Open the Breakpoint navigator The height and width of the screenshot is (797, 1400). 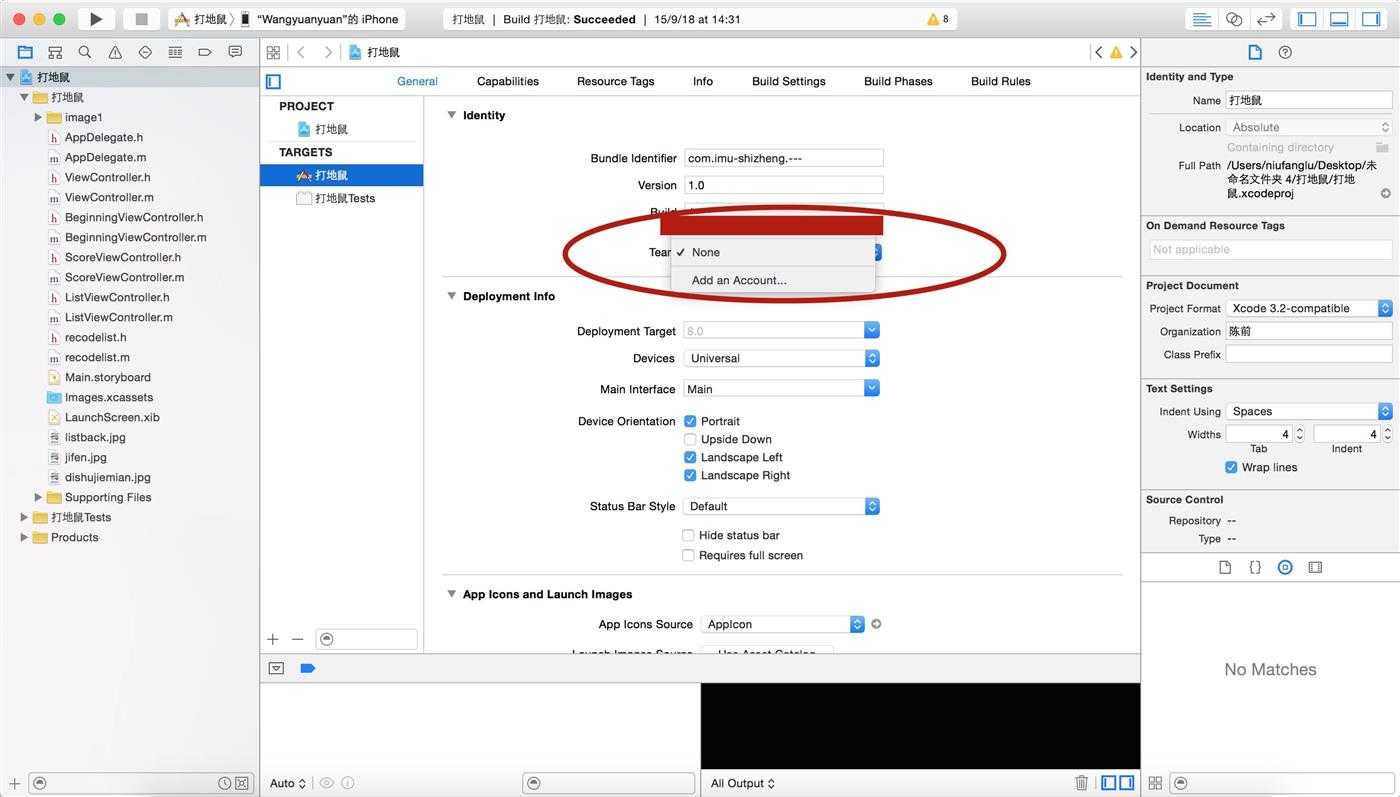pyautogui.click(x=205, y=52)
